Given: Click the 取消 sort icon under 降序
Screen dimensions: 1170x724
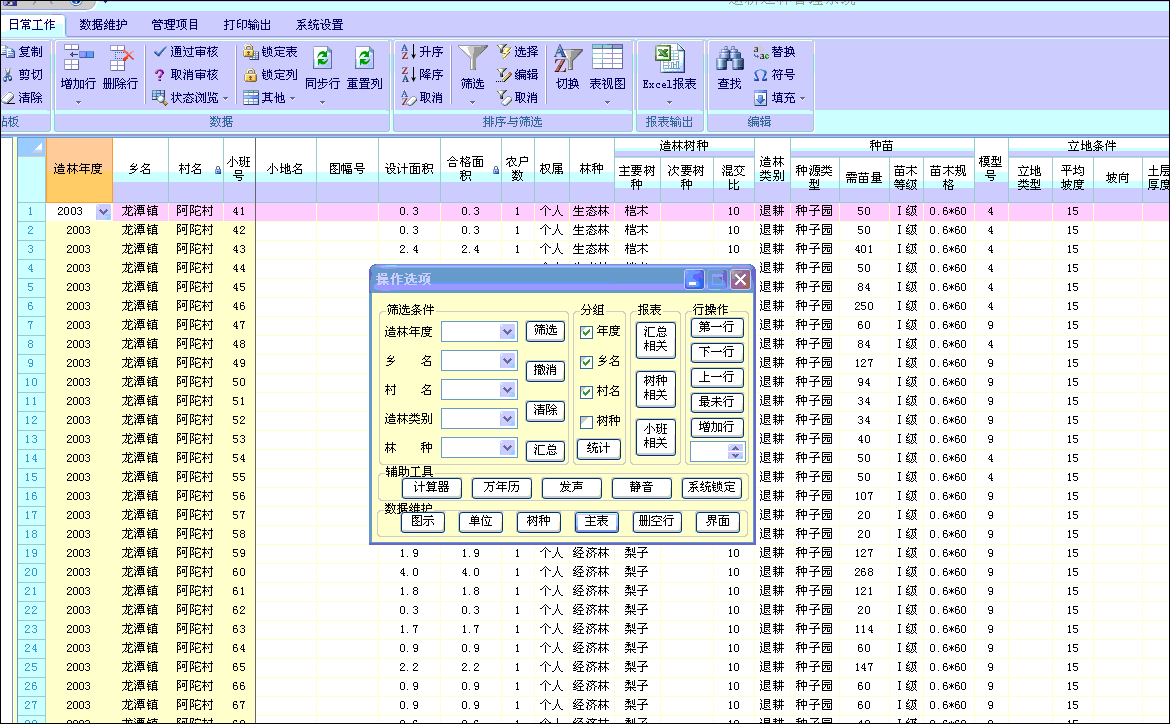Looking at the screenshot, I should click(x=408, y=98).
